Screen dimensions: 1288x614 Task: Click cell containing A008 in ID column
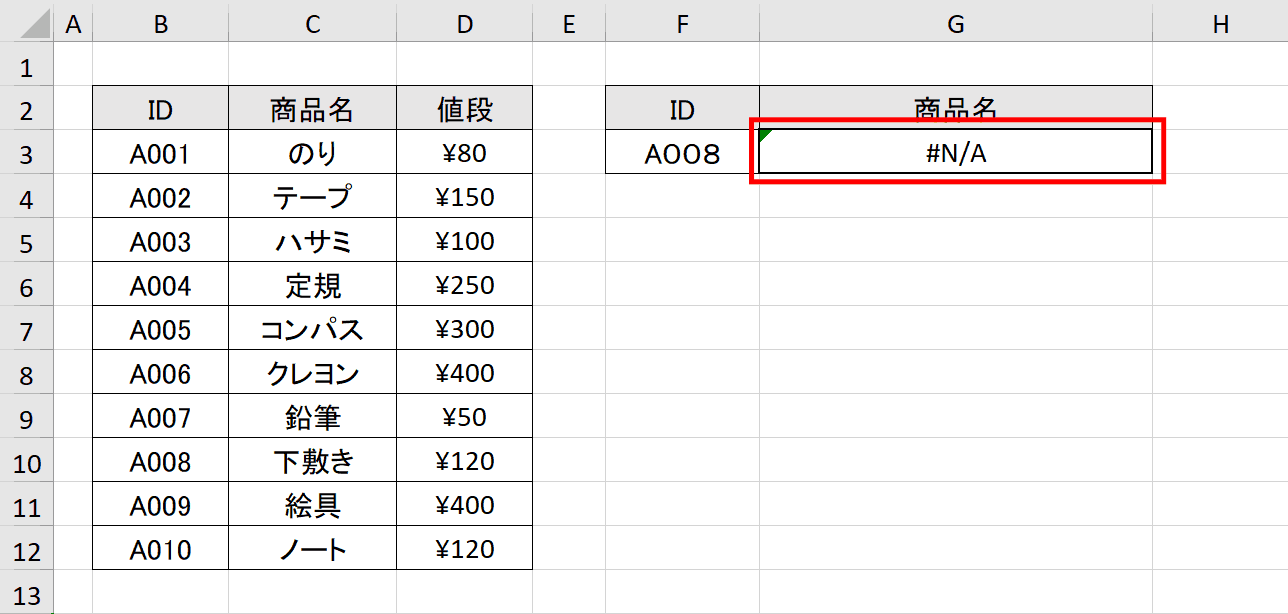pos(160,460)
